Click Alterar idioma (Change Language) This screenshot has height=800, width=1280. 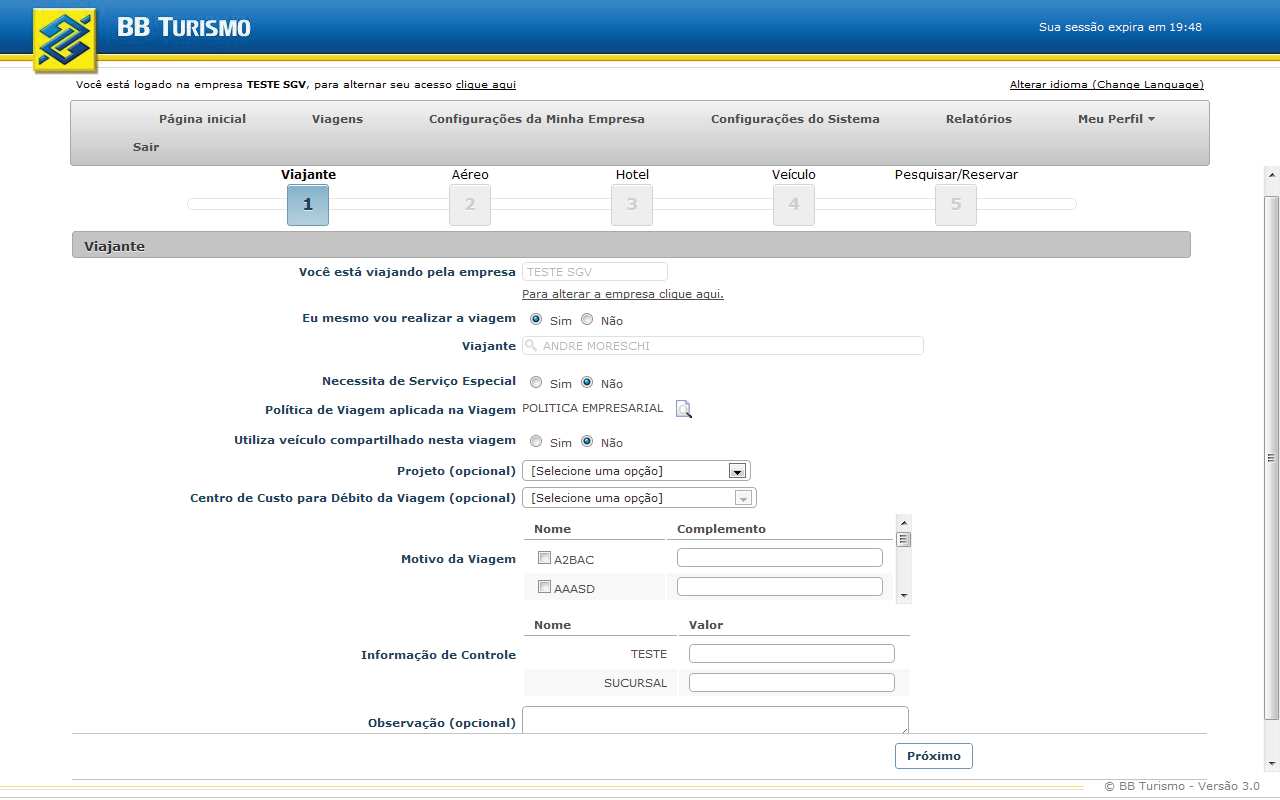tap(1107, 85)
